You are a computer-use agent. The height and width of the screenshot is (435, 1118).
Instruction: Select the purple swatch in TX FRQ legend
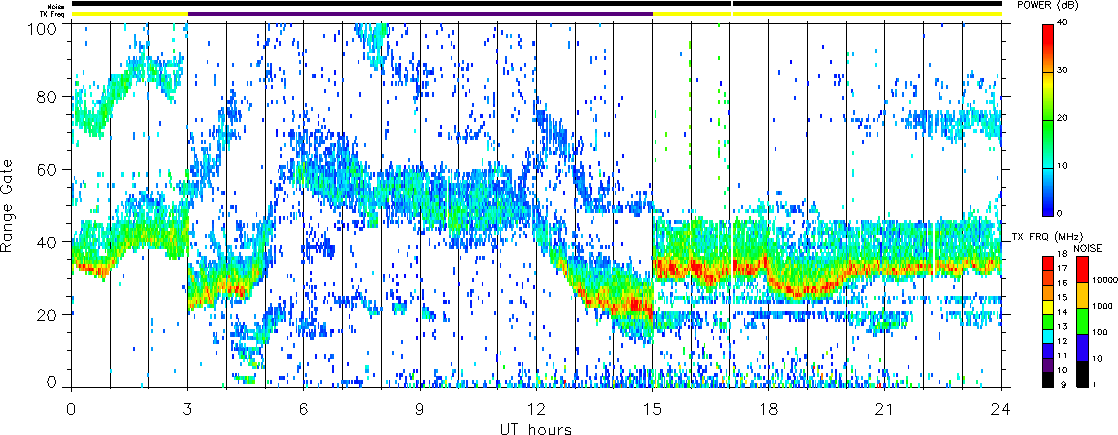[1048, 365]
